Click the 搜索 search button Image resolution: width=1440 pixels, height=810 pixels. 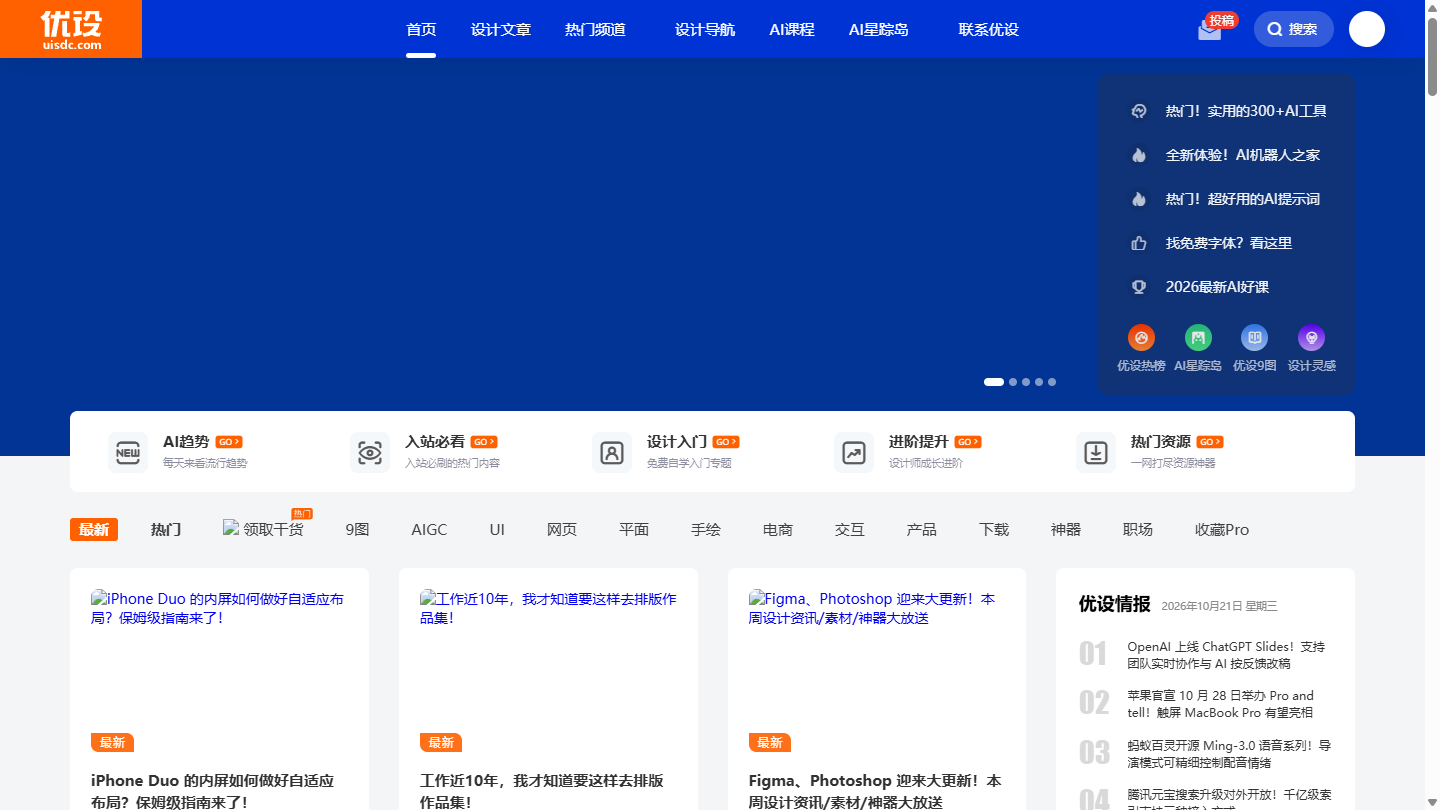click(x=1294, y=29)
